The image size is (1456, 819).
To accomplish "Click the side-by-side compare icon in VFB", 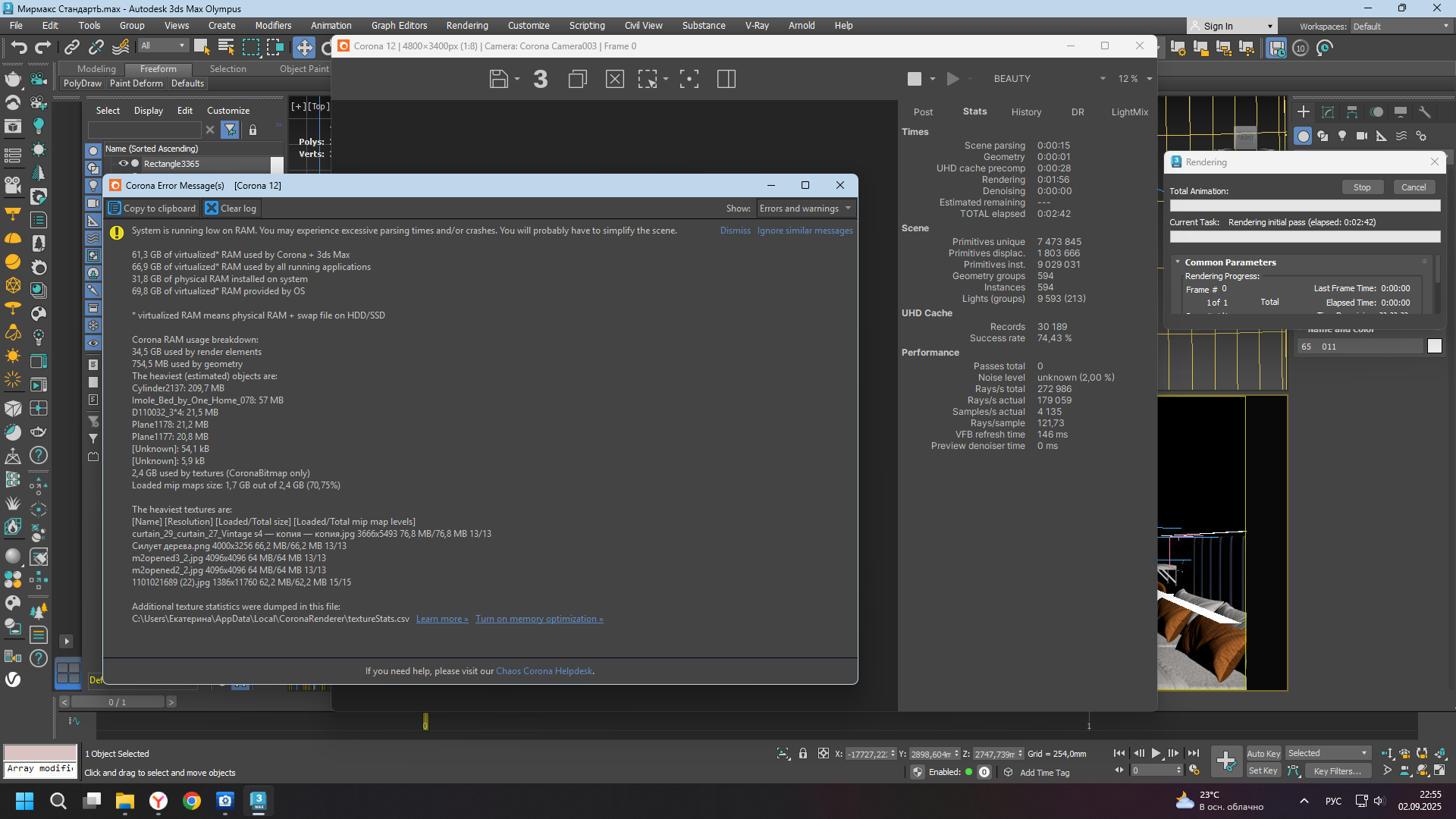I will tap(726, 79).
